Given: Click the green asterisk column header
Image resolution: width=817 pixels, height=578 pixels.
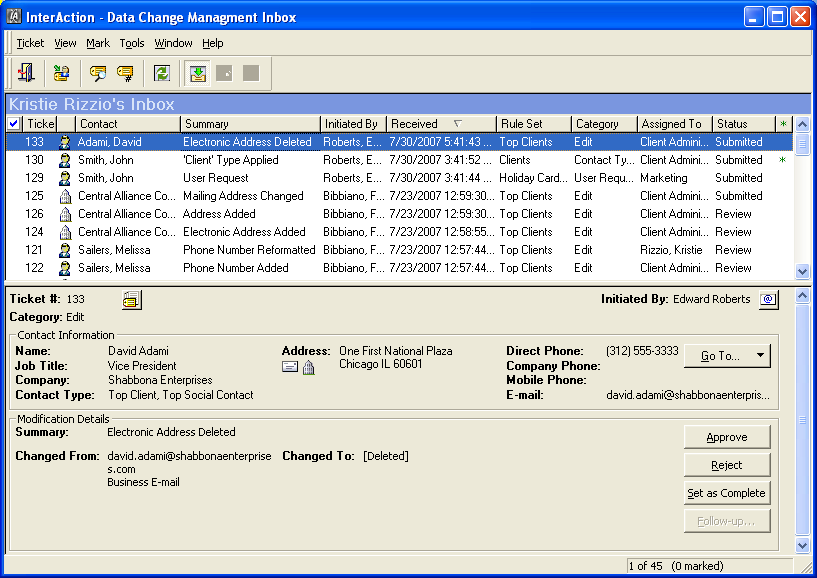Looking at the screenshot, I should point(783,124).
